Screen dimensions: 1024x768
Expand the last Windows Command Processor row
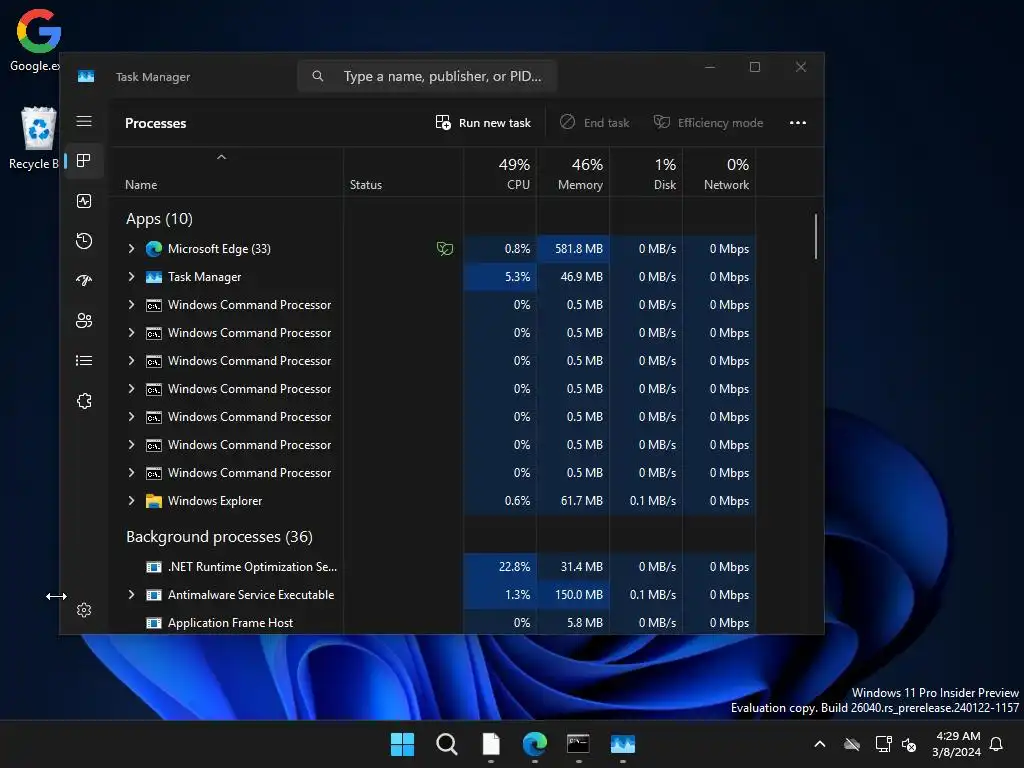(131, 473)
